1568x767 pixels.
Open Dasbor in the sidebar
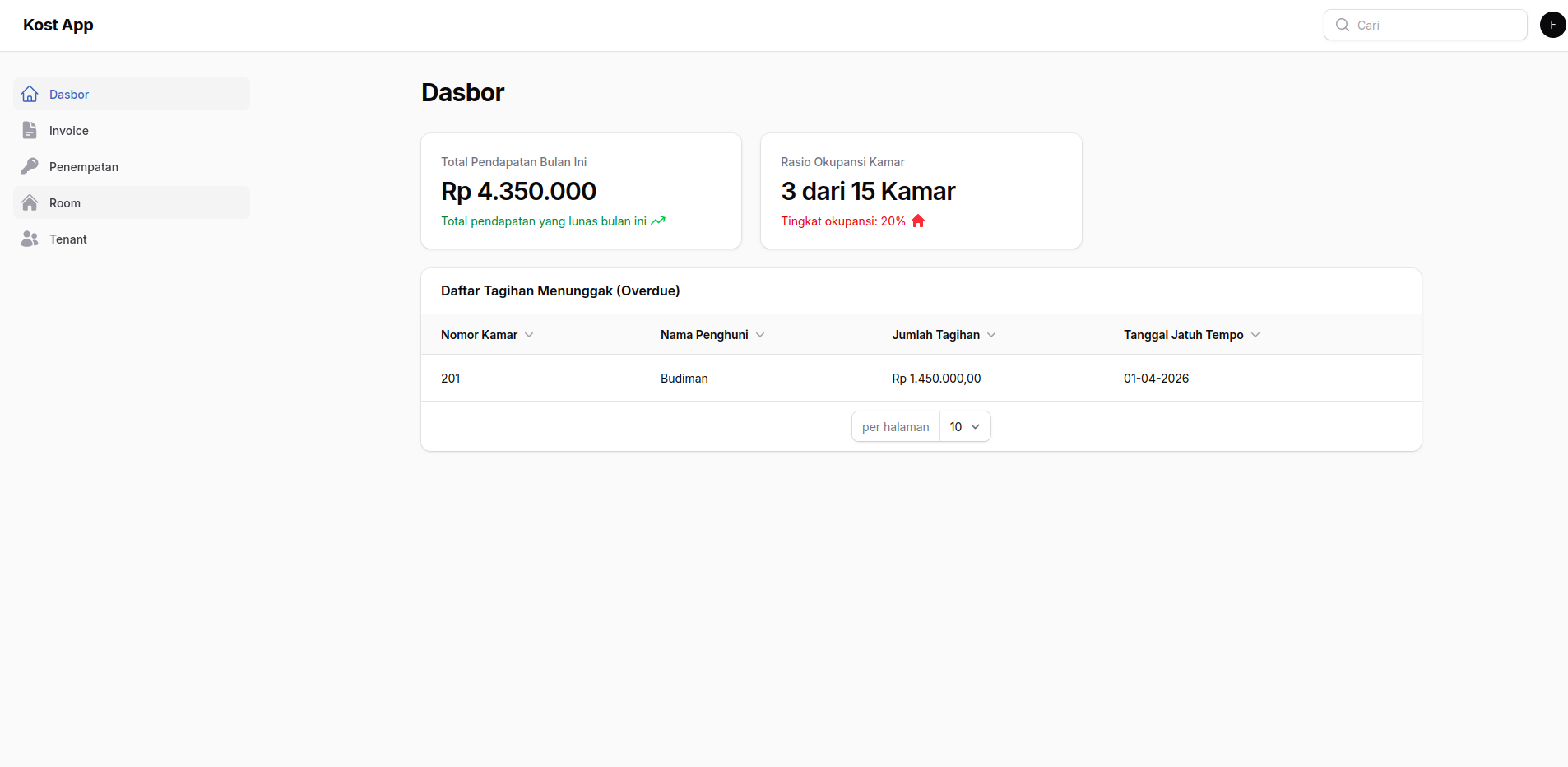pos(132,94)
